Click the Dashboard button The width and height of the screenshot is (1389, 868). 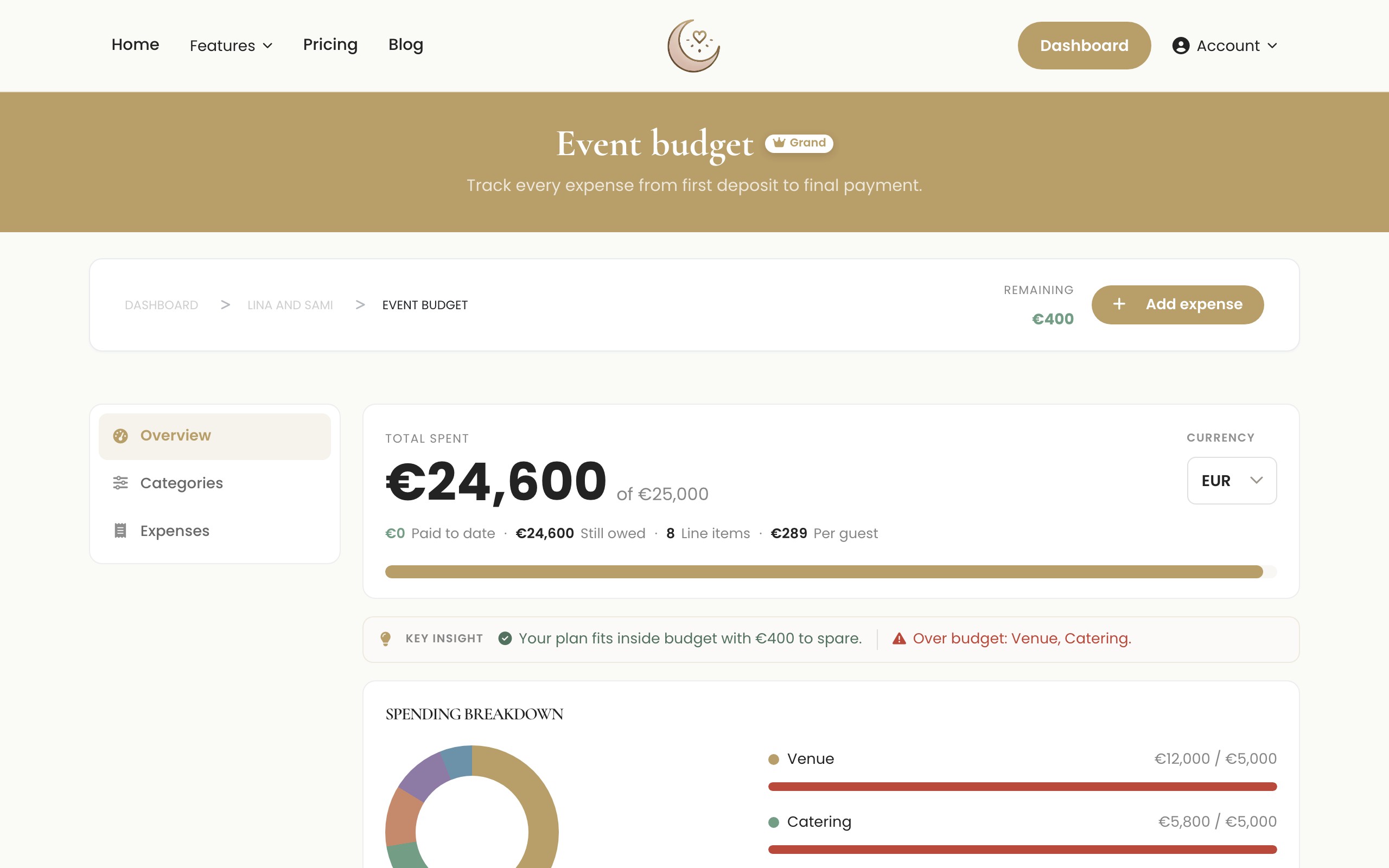coord(1084,46)
